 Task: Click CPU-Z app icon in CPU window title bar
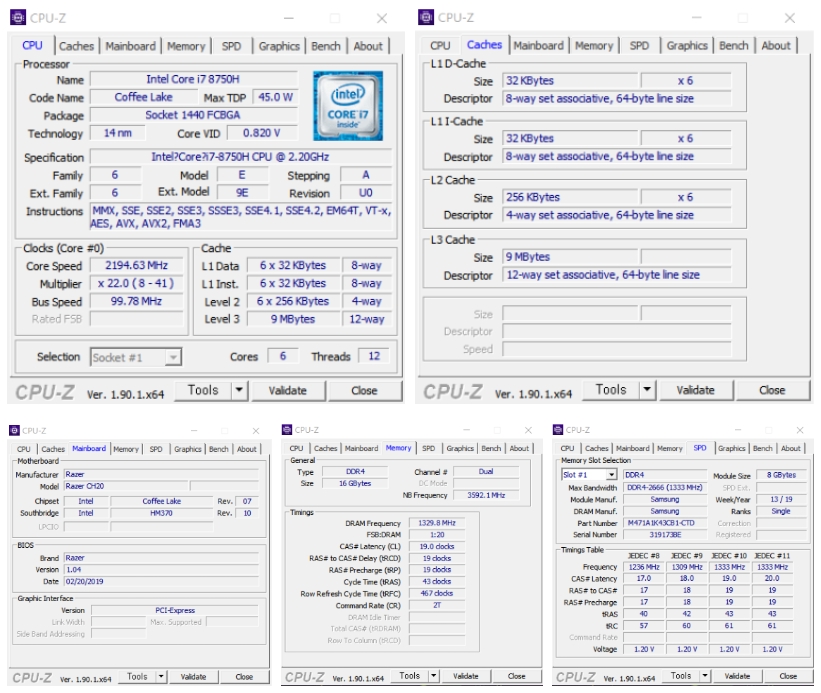[18, 17]
